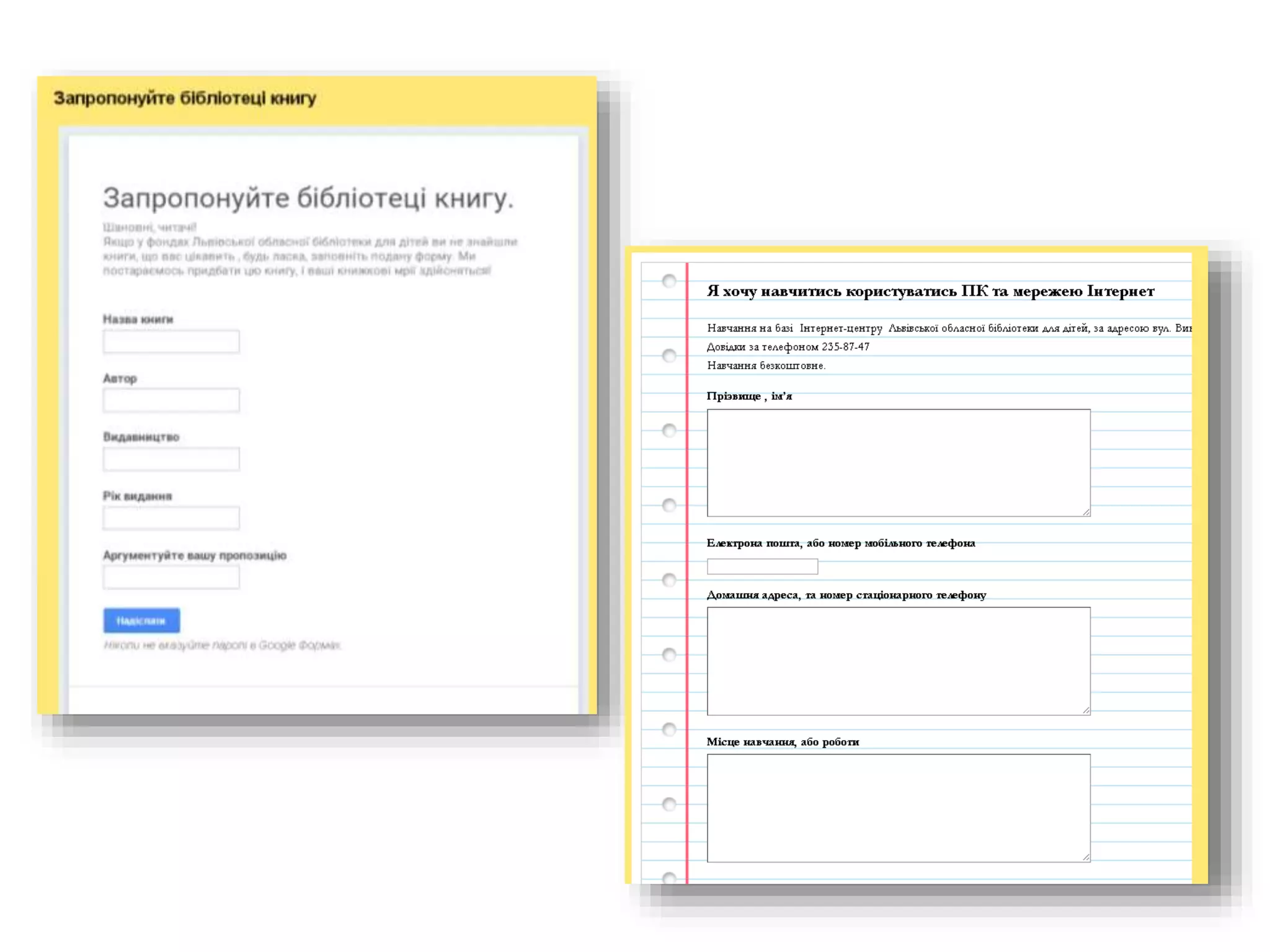Screen dimensions: 1270x952
Task: Click the 'Домашня адреса' text area
Action: (898, 661)
